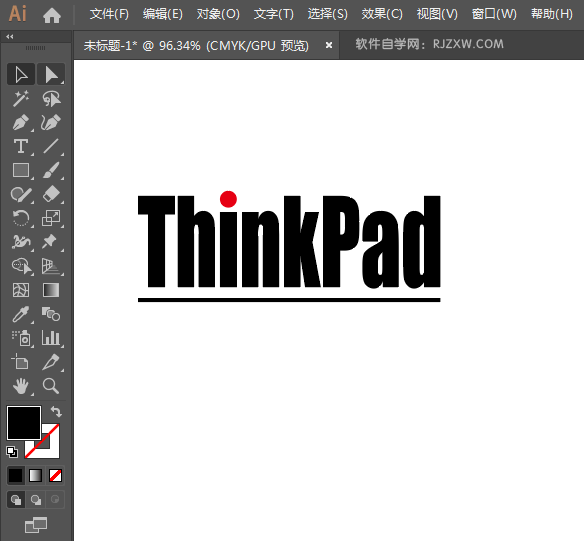584x541 pixels.
Task: Select the Eyedropper tool
Action: [x=20, y=314]
